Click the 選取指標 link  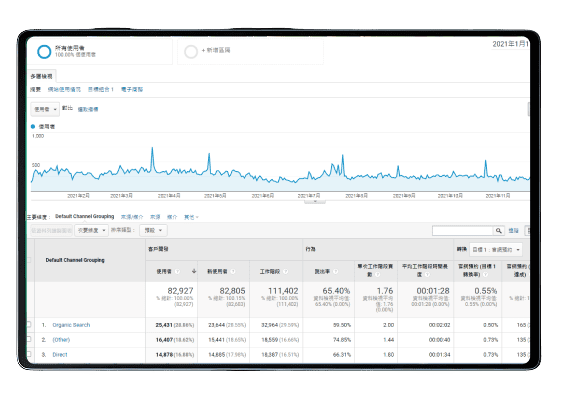pyautogui.click(x=88, y=109)
